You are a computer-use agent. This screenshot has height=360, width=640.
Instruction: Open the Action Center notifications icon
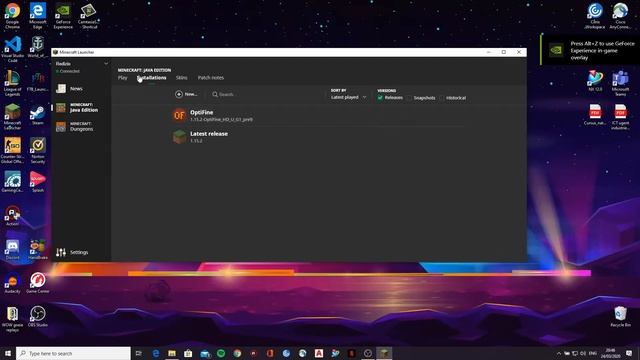coord(629,353)
